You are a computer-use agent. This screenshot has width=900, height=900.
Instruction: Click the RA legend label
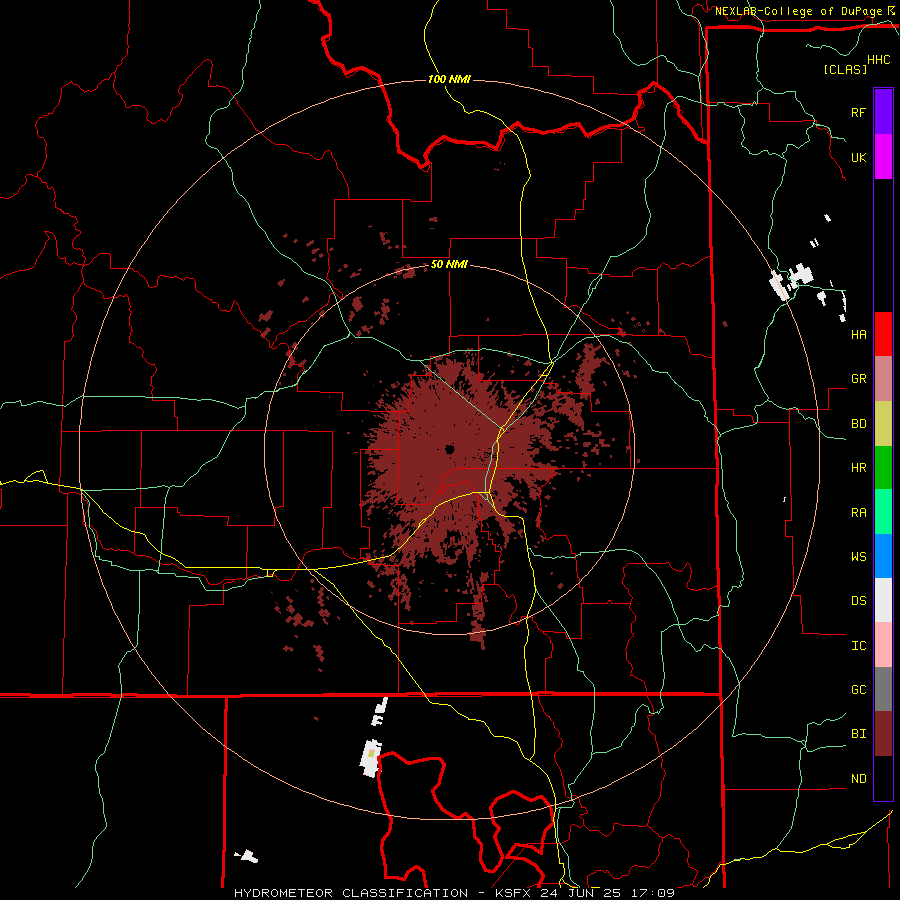point(858,513)
